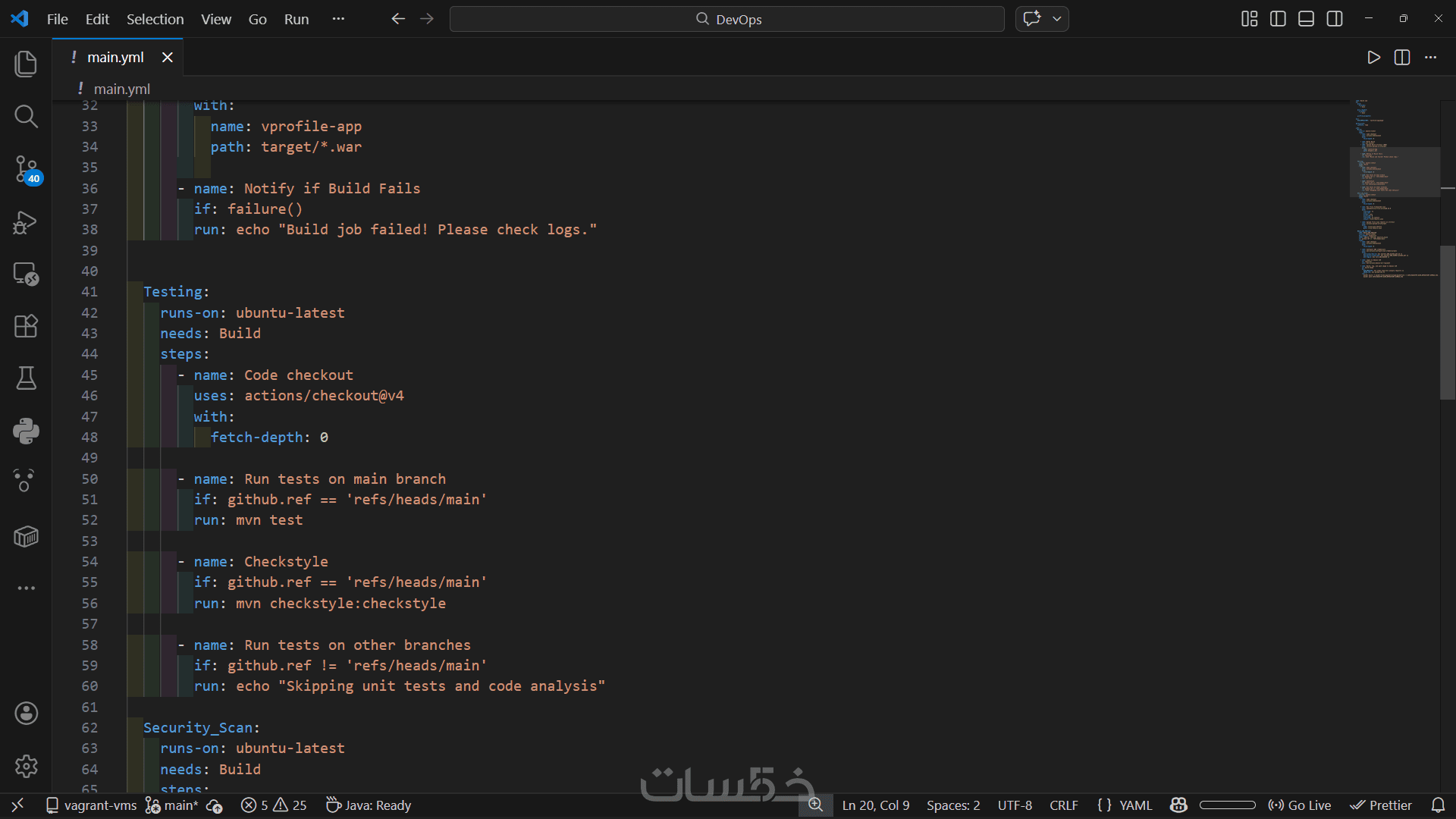The height and width of the screenshot is (819, 1456).
Task: Click the Prettier status bar button
Action: pos(1381,805)
